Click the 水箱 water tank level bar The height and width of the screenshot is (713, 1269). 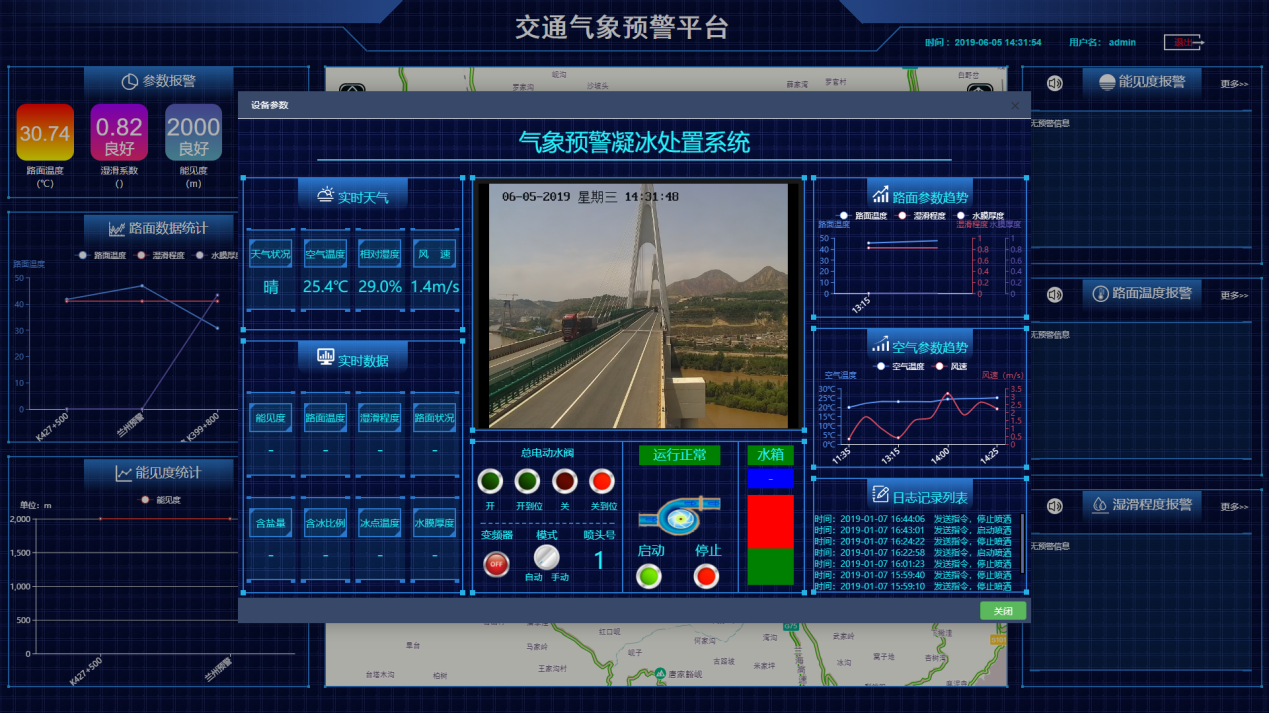coord(770,539)
